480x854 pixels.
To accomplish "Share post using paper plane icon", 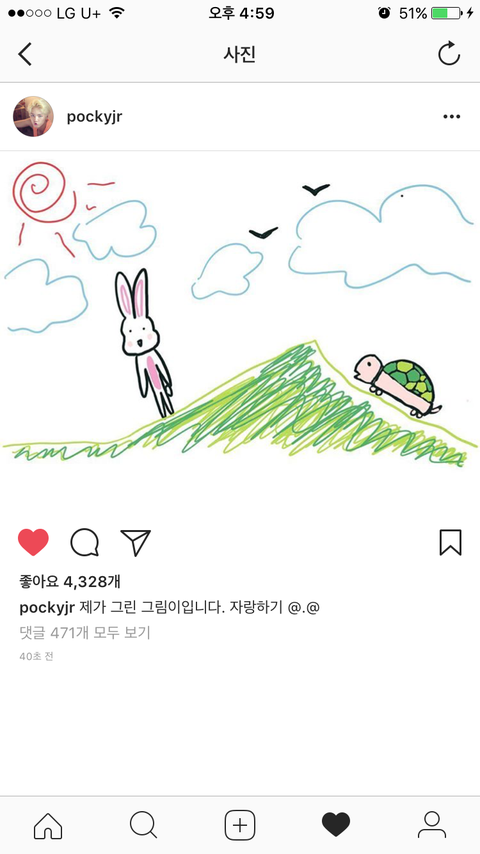I will pyautogui.click(x=135, y=542).
